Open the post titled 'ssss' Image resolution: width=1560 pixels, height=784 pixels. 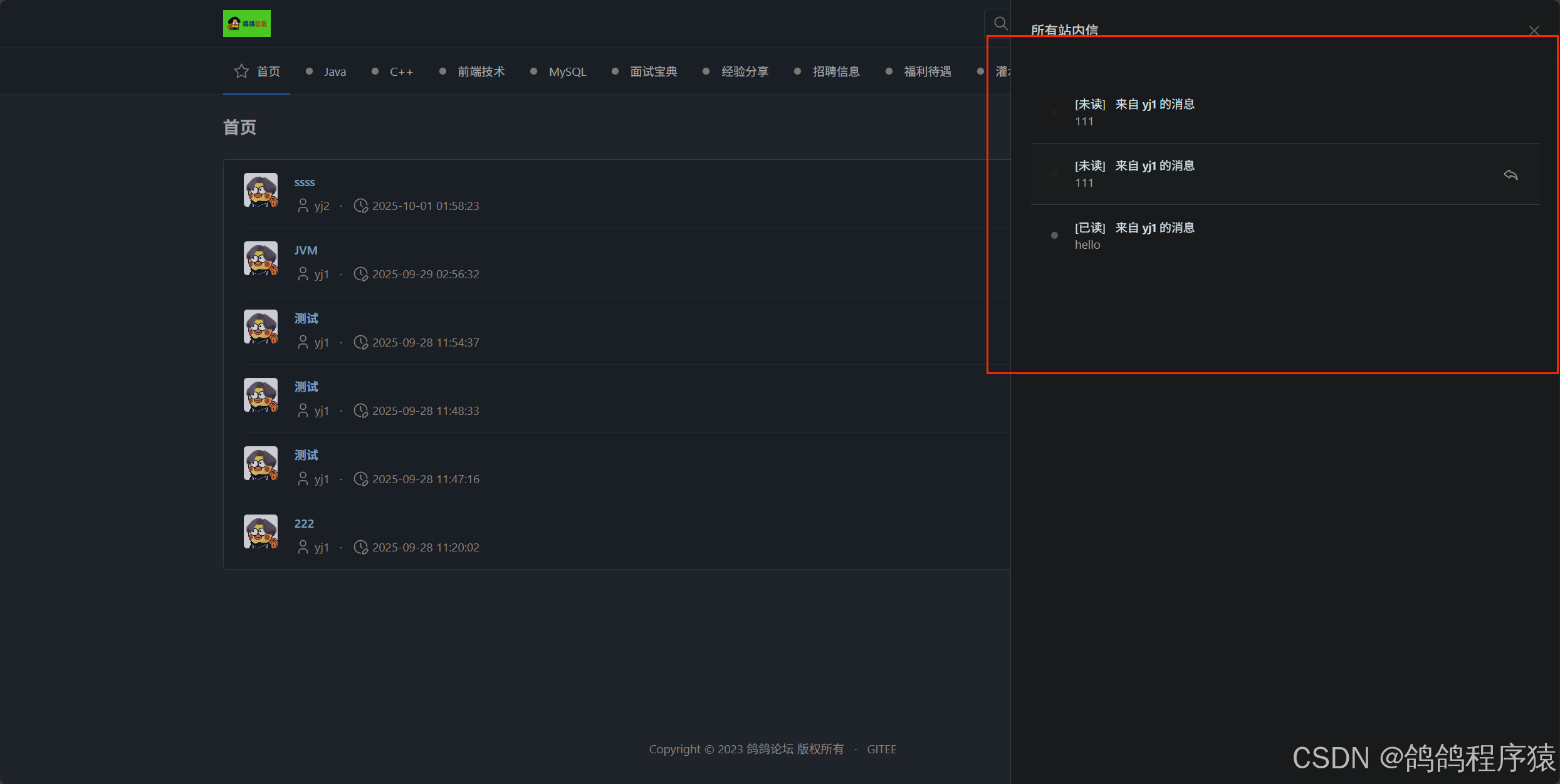click(x=305, y=182)
